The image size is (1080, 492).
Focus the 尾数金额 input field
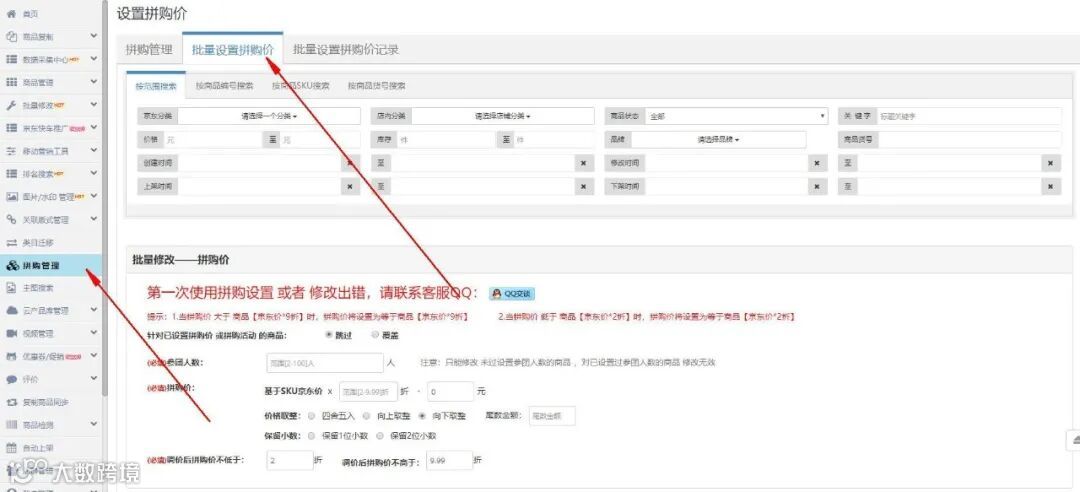(551, 416)
